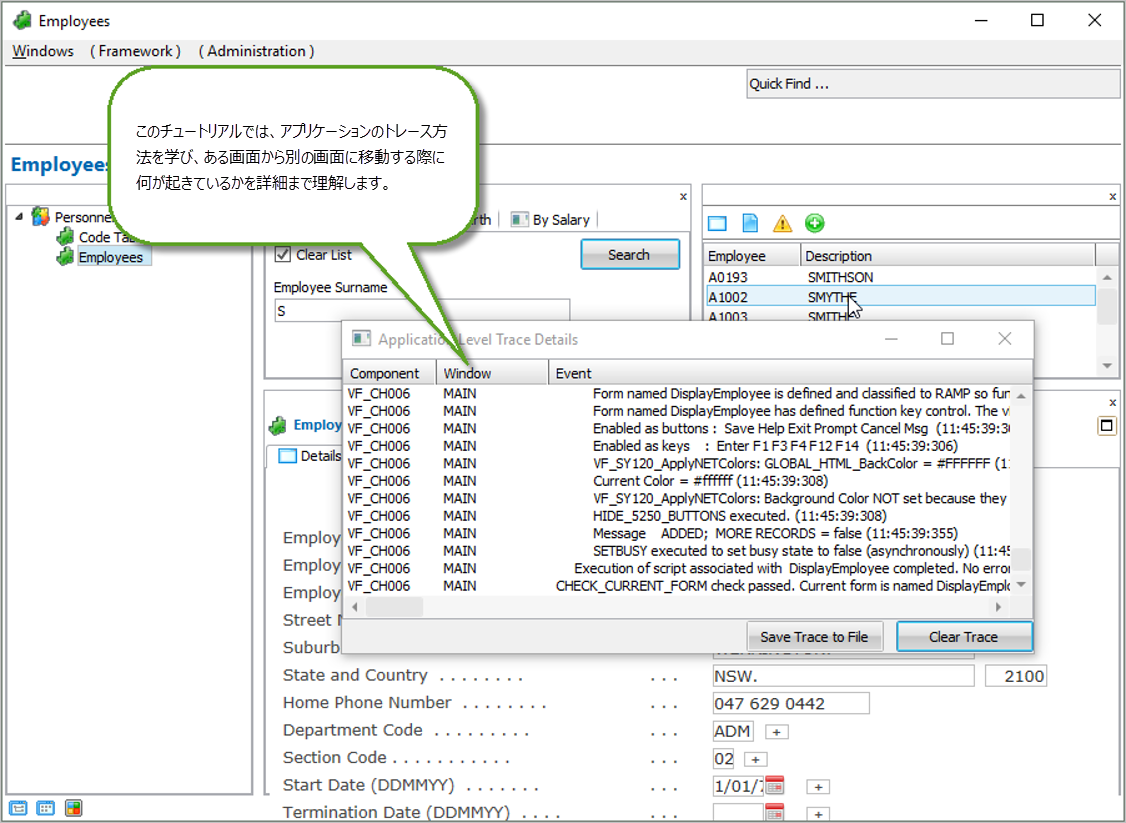Click Save Trace to File button

coord(814,636)
